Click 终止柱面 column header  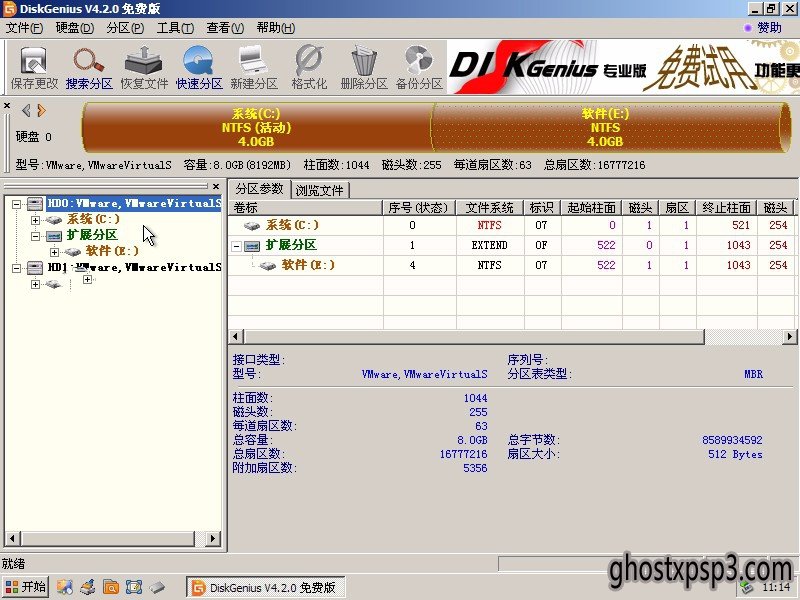(726, 208)
